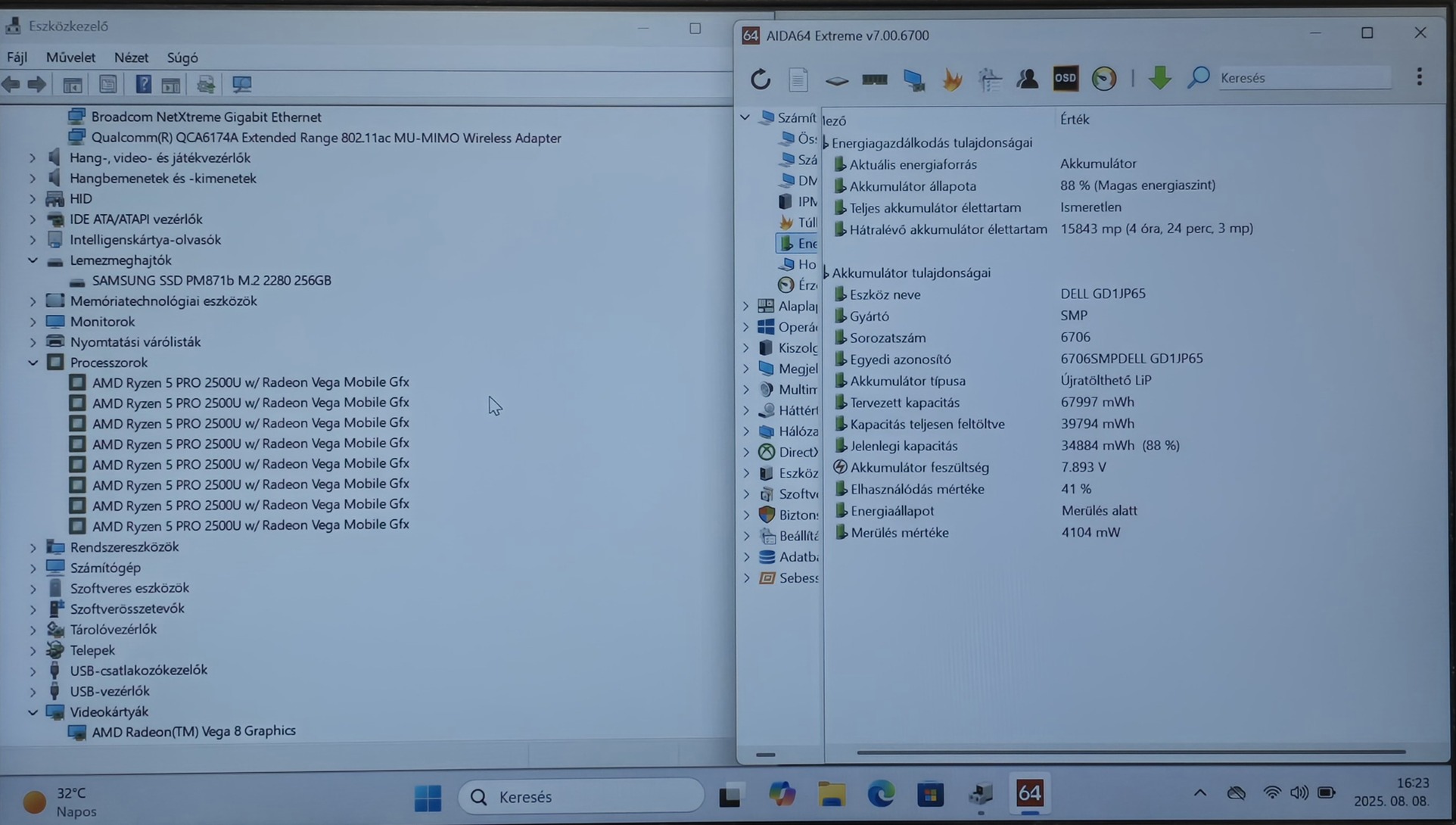
Task: Open Microsoft Edge from the taskbar
Action: (x=881, y=795)
